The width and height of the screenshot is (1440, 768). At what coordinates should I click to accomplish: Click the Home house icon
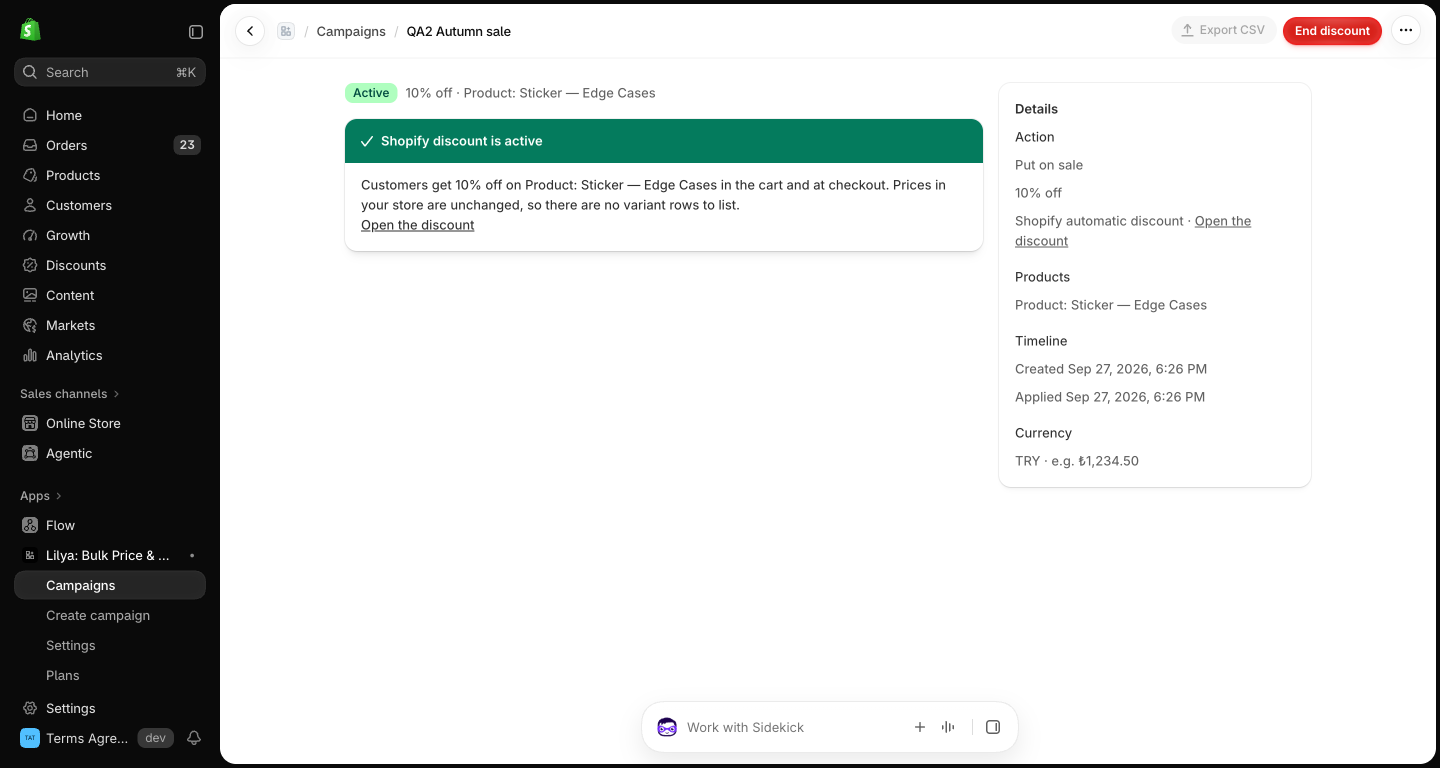pos(30,115)
